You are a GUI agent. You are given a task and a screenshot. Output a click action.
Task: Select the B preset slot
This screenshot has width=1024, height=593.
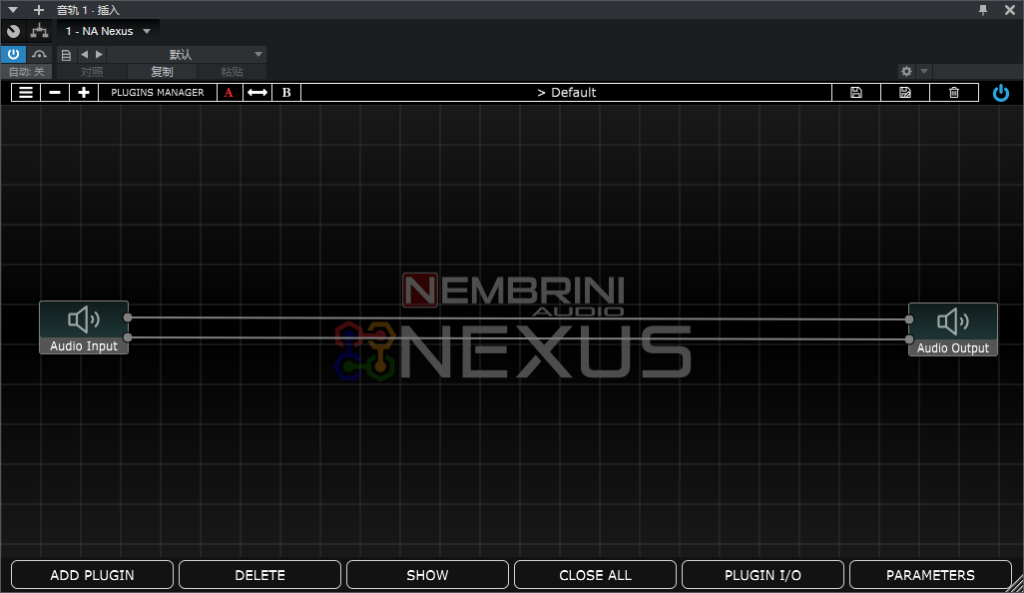[286, 93]
